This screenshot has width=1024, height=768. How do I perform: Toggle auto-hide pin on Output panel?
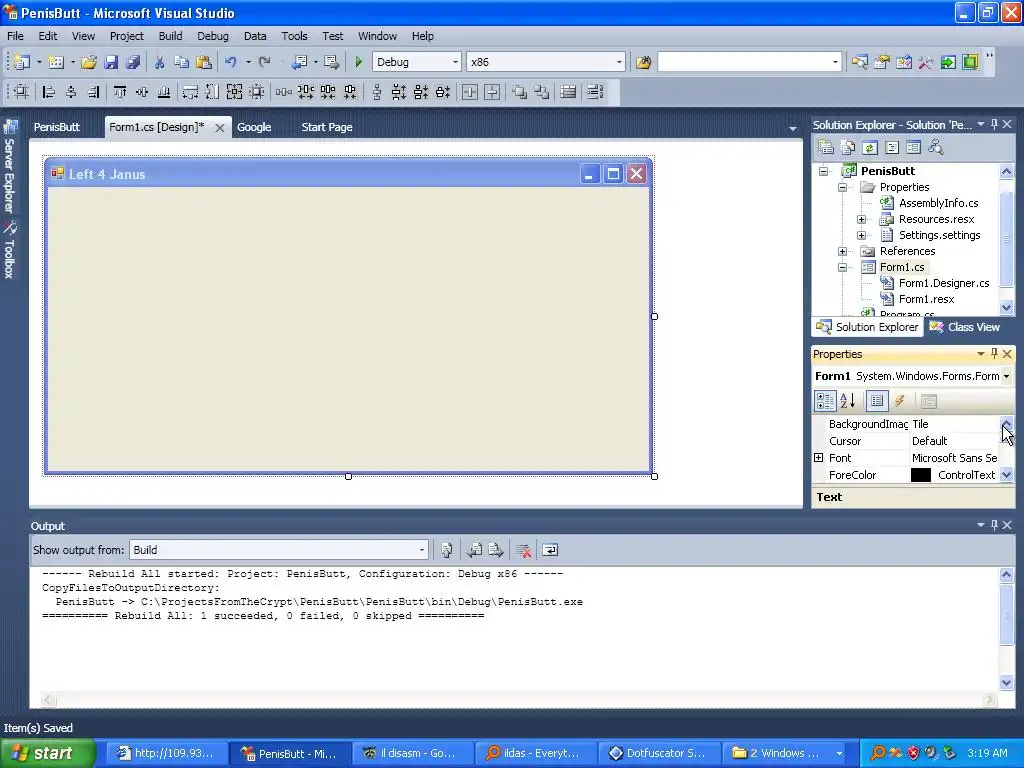click(994, 525)
